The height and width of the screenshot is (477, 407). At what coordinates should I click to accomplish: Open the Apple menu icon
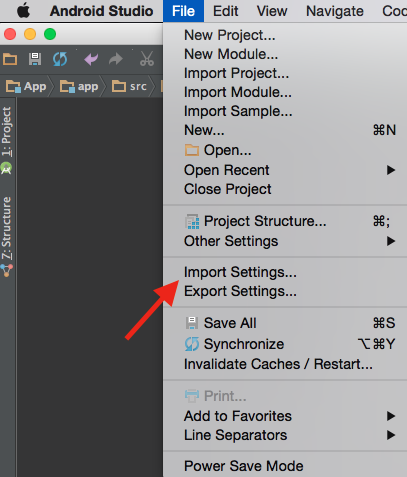click(x=24, y=11)
